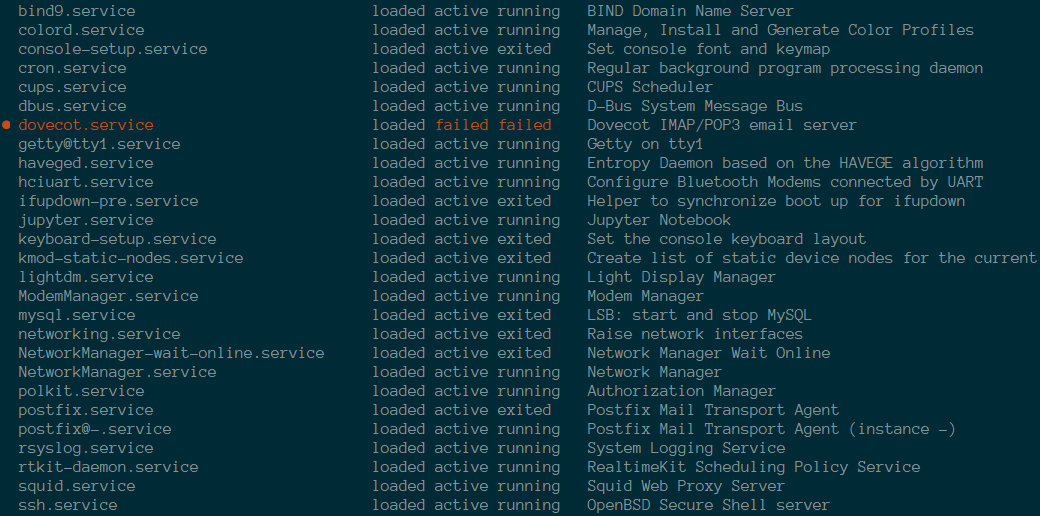This screenshot has width=1040, height=516.
Task: Click the squid.service unit name
Action: (x=77, y=486)
